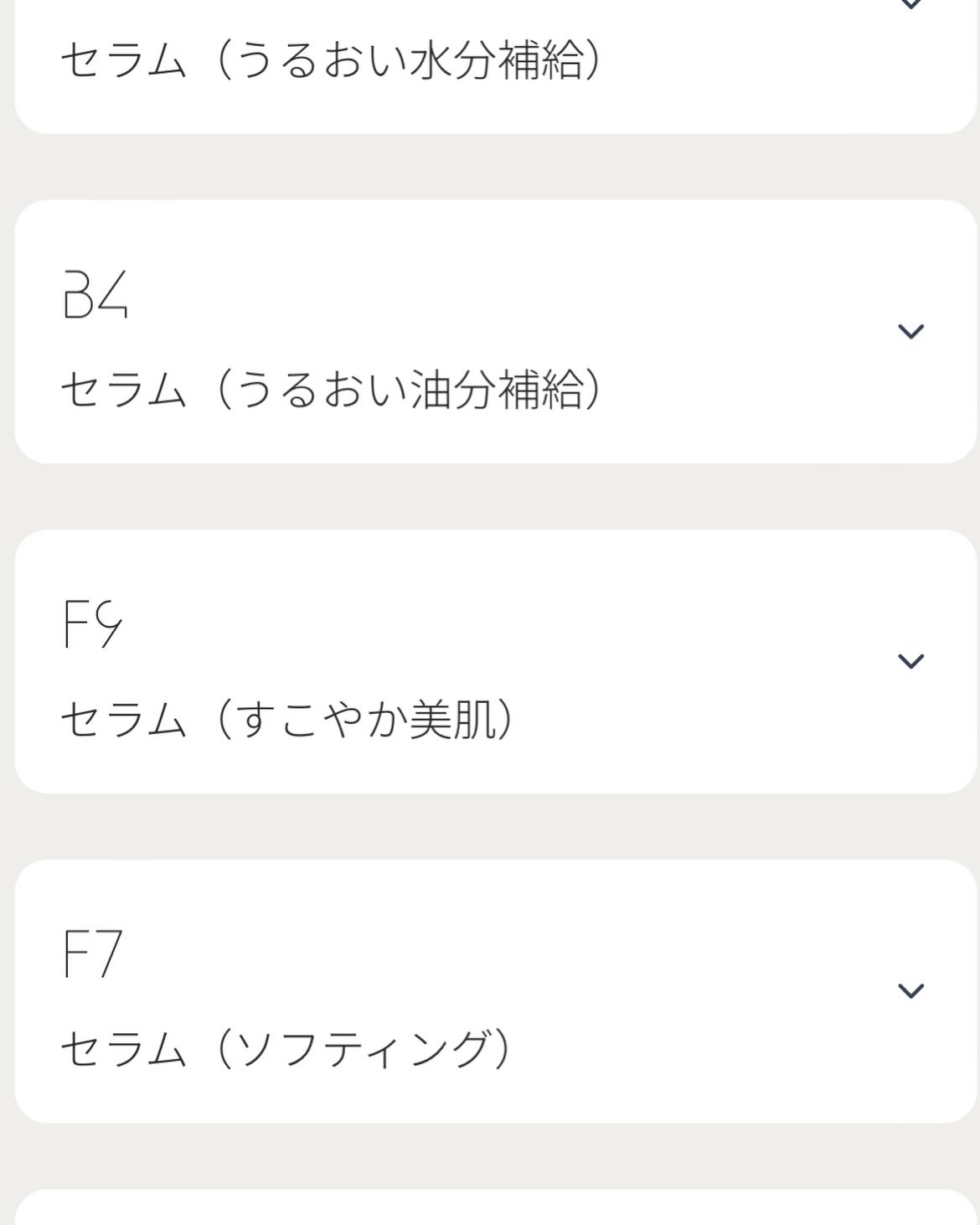Tap the partially visible card below F7
Viewport: 980px width, 1225px height.
click(496, 1209)
